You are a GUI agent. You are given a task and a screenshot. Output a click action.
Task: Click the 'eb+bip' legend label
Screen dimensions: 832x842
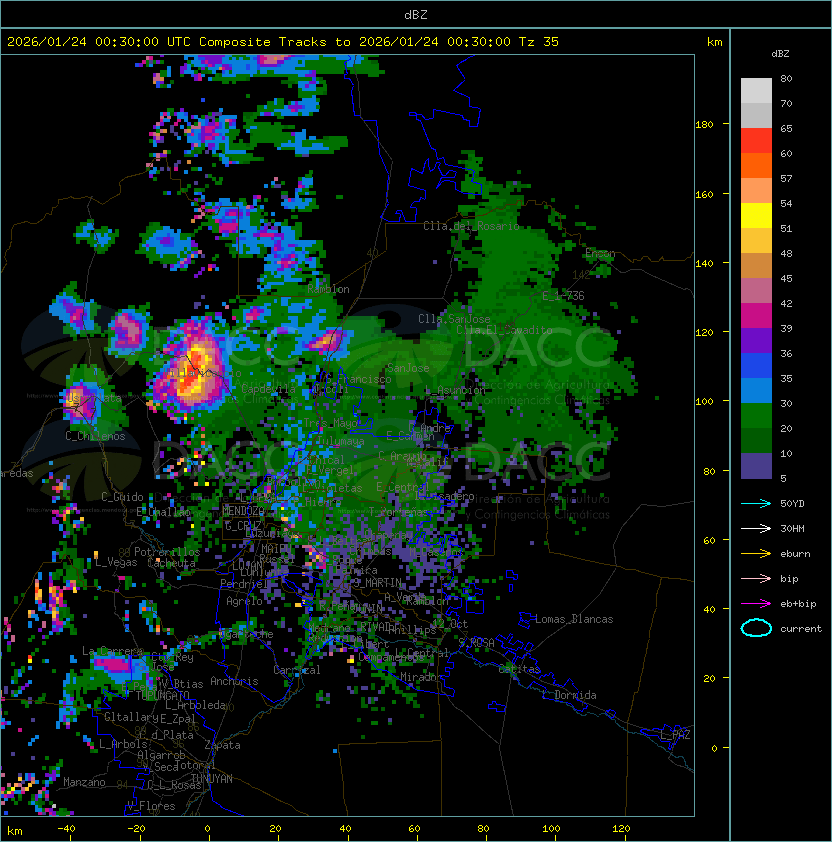(x=798, y=604)
